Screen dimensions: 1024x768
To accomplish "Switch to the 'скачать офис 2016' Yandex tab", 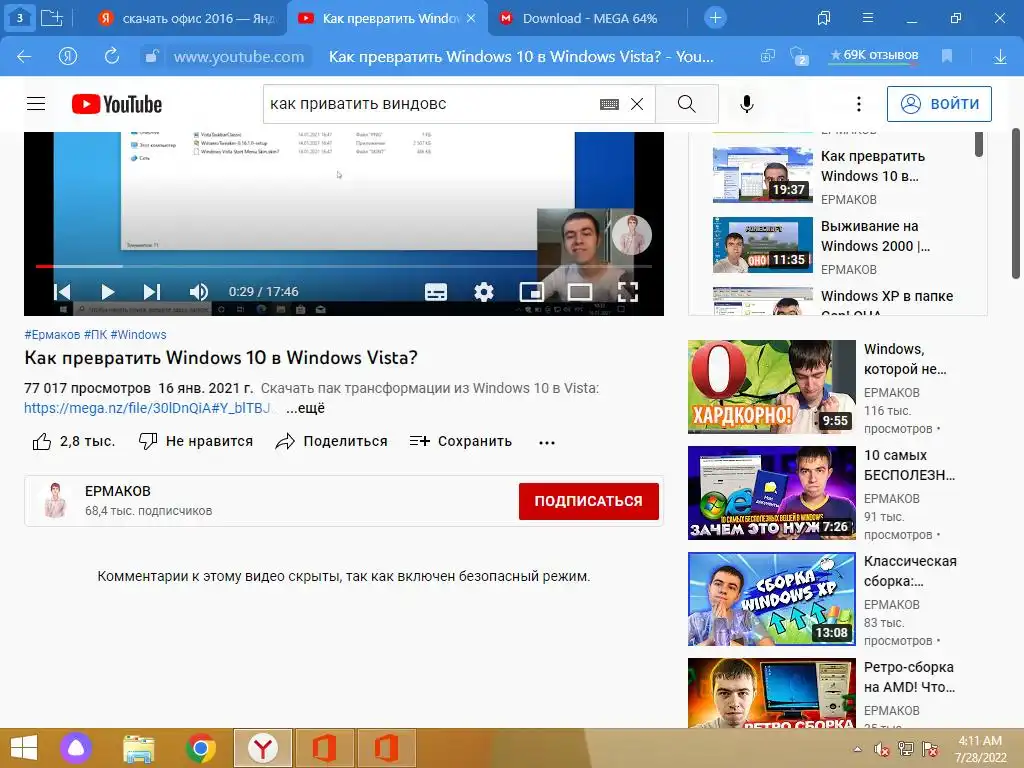I will tap(187, 18).
